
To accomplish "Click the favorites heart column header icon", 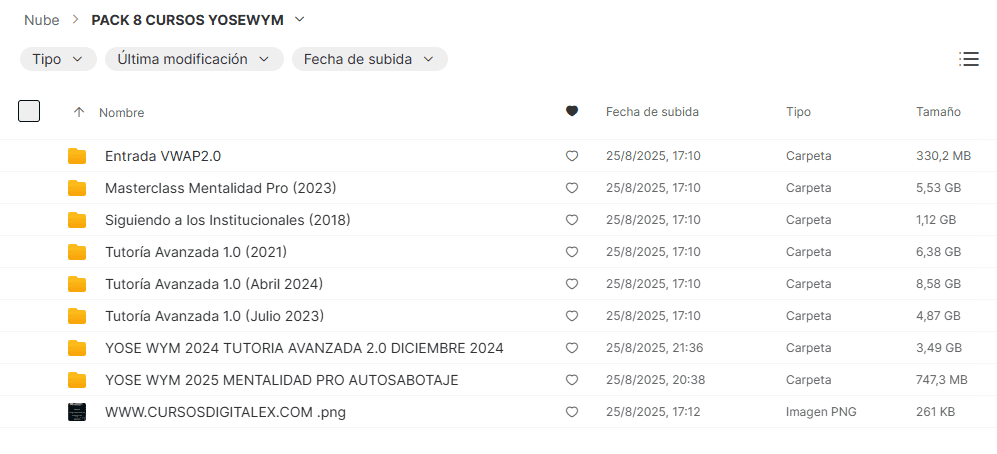I will pos(572,112).
